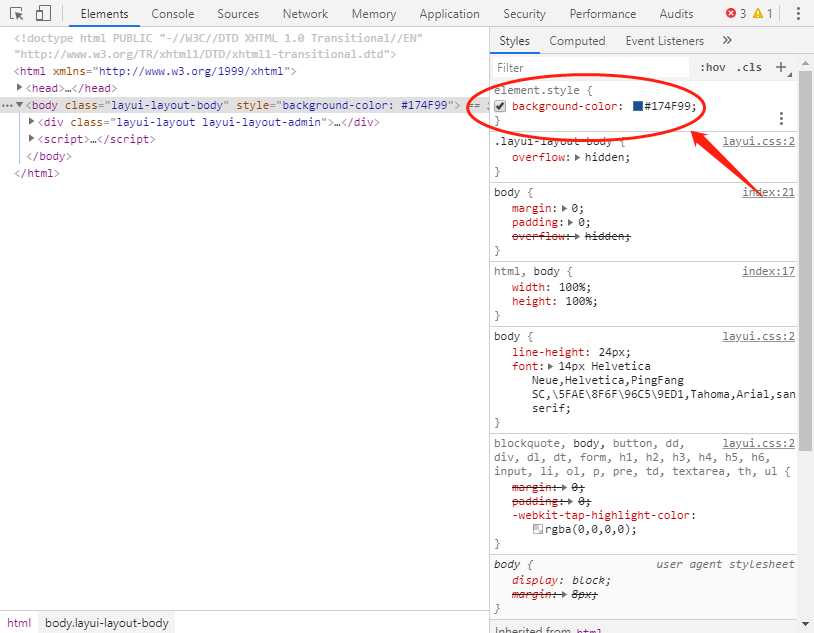Expand the overflow hidden shorthand in .layui-layout-body

(577, 157)
